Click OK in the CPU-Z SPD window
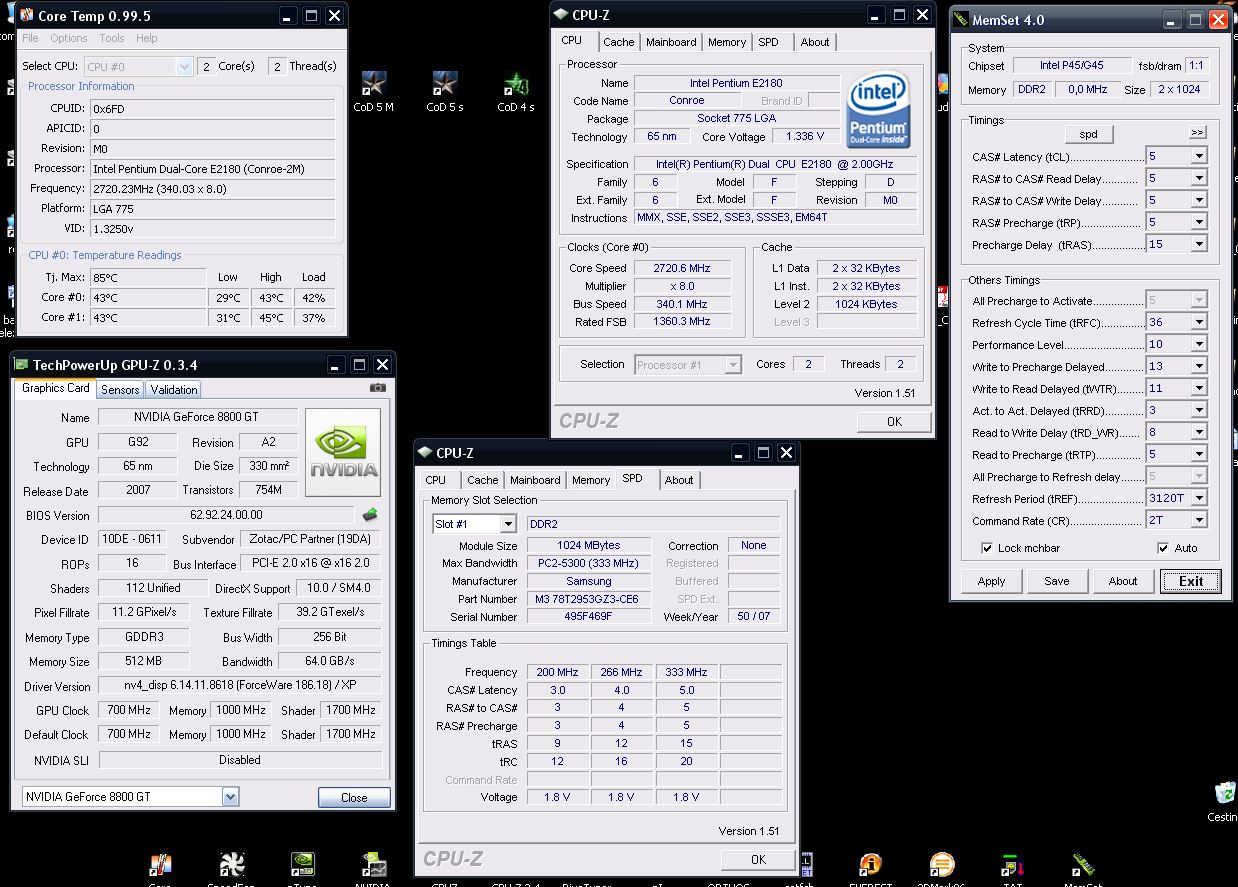Viewport: 1238px width, 887px height. coord(758,859)
